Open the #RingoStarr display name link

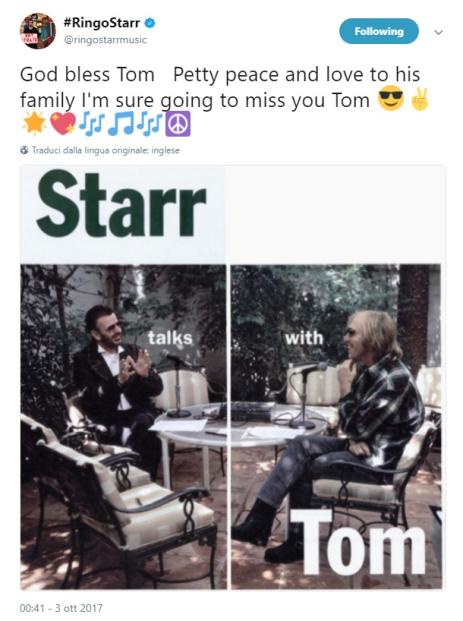(x=102, y=23)
